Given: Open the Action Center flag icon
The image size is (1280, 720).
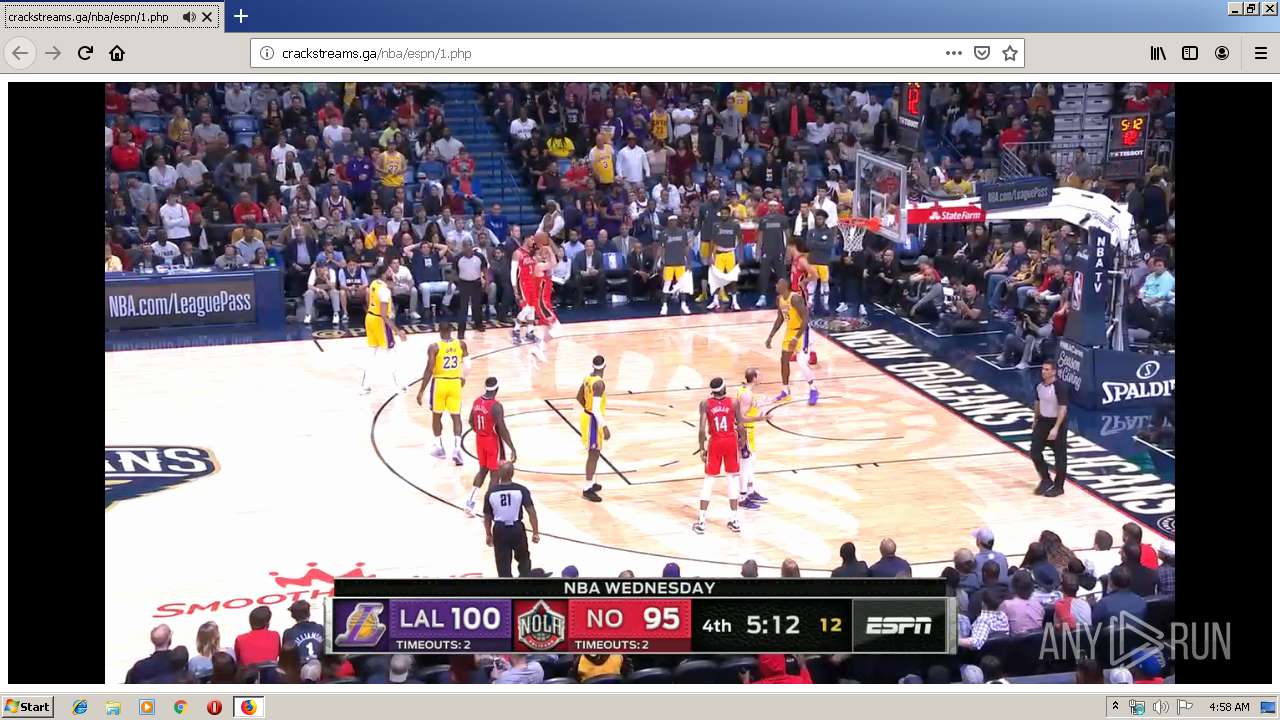Looking at the screenshot, I should pyautogui.click(x=1184, y=707).
